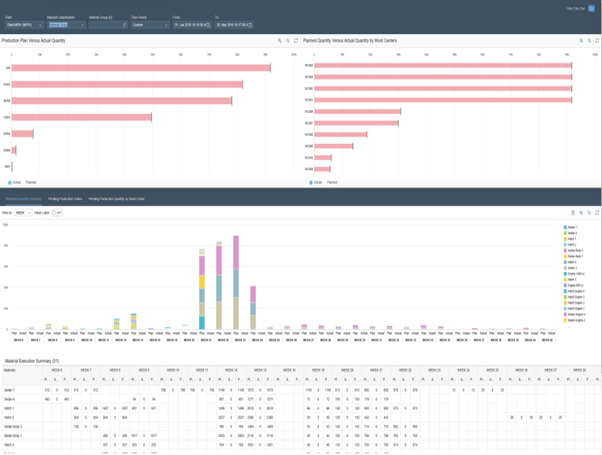The image size is (602, 455).
Task: Expand Production Plan Versus Actual chart to full screen
Action: point(296,41)
